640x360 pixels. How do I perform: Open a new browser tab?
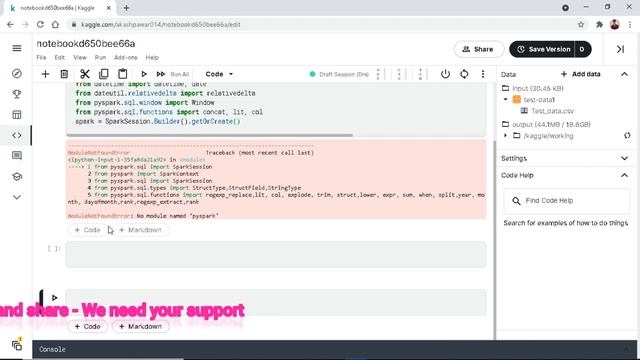127,8
